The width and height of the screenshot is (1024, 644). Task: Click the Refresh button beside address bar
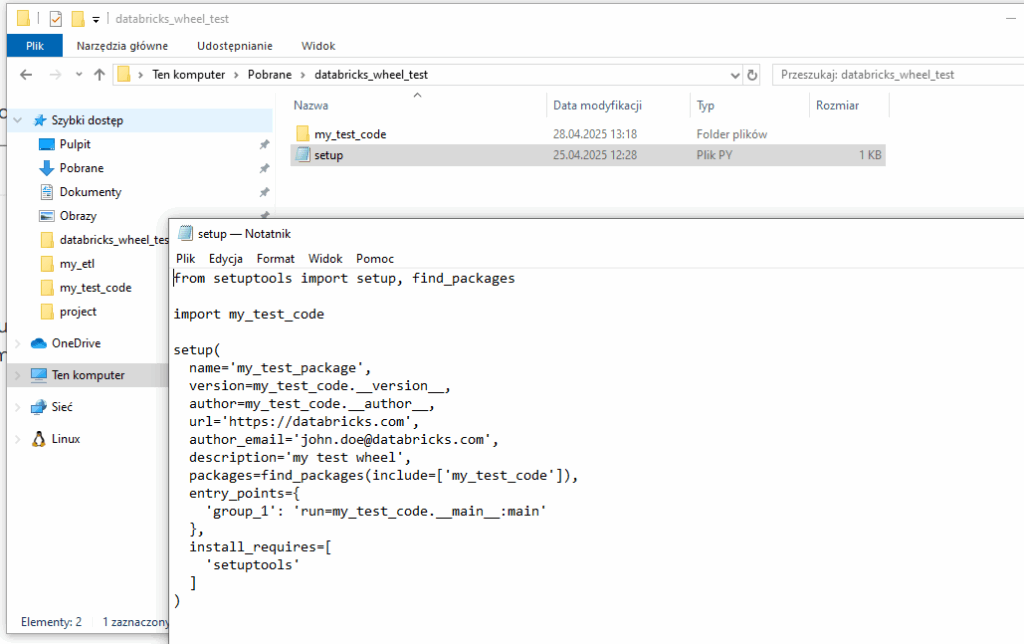tap(752, 75)
